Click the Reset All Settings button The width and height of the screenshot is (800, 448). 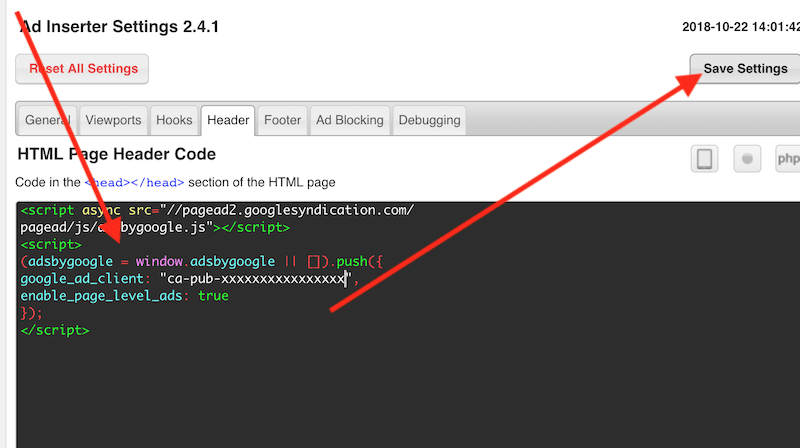pyautogui.click(x=82, y=69)
